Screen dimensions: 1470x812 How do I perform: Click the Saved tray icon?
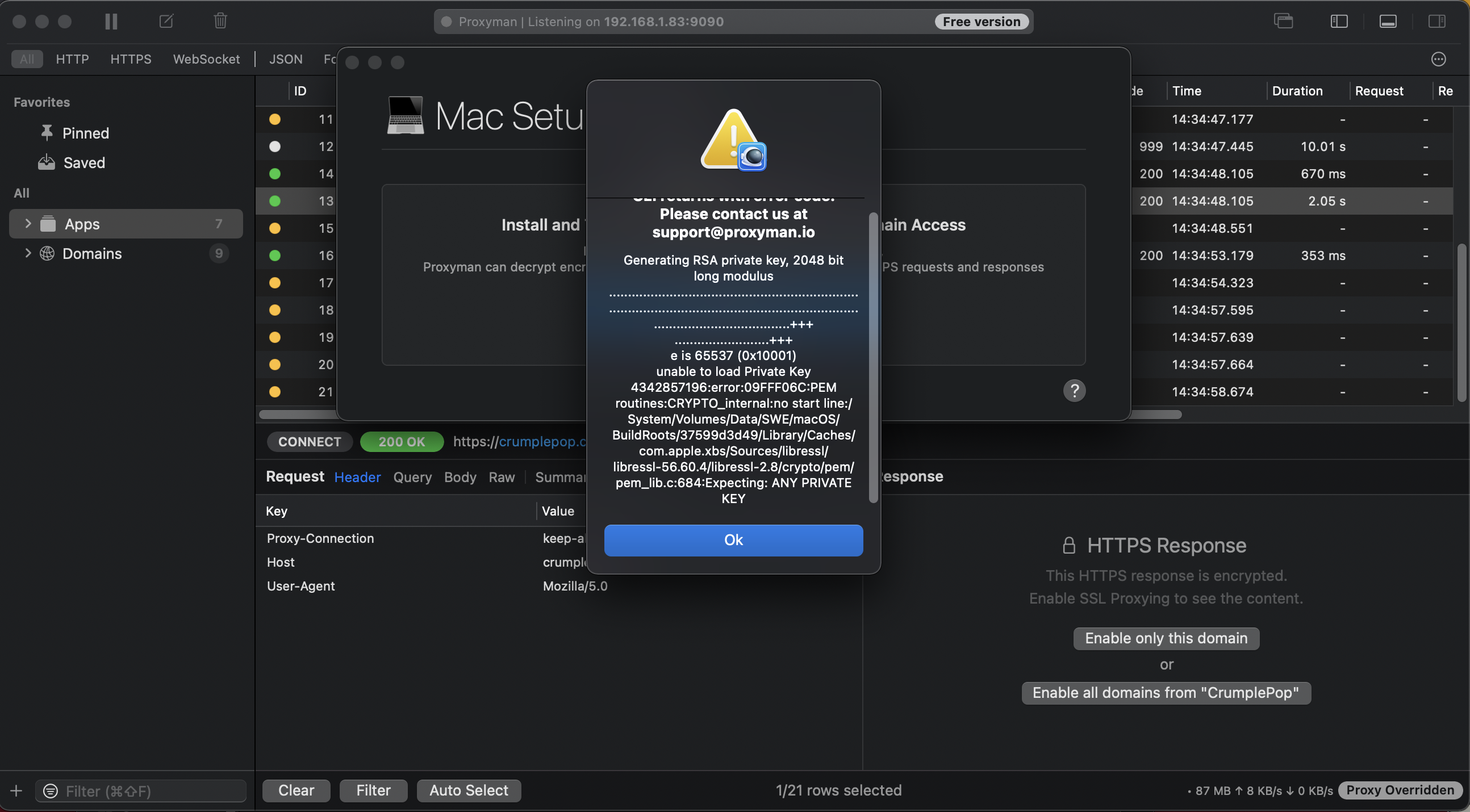pos(47,162)
